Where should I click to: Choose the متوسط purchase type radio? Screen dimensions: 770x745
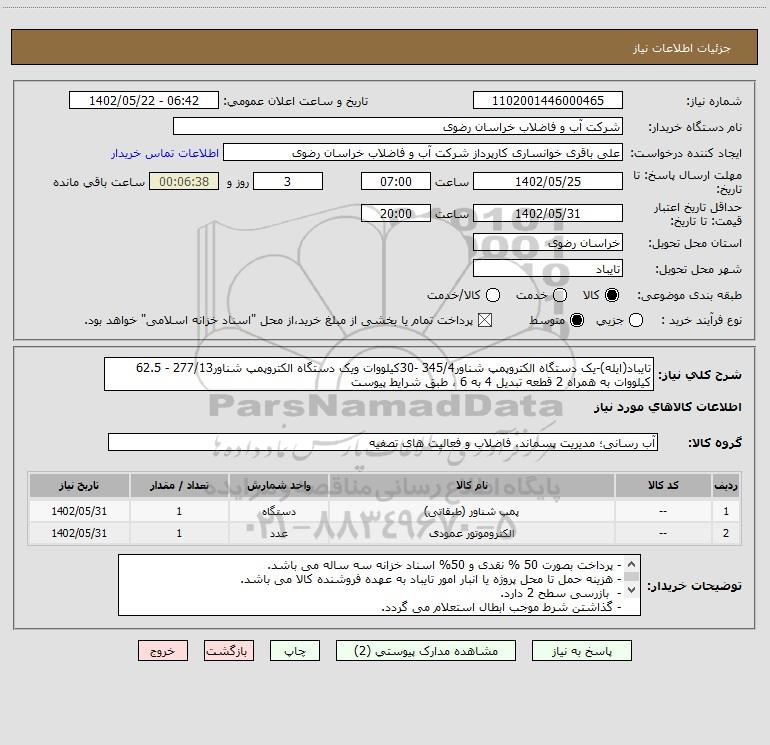pos(577,320)
